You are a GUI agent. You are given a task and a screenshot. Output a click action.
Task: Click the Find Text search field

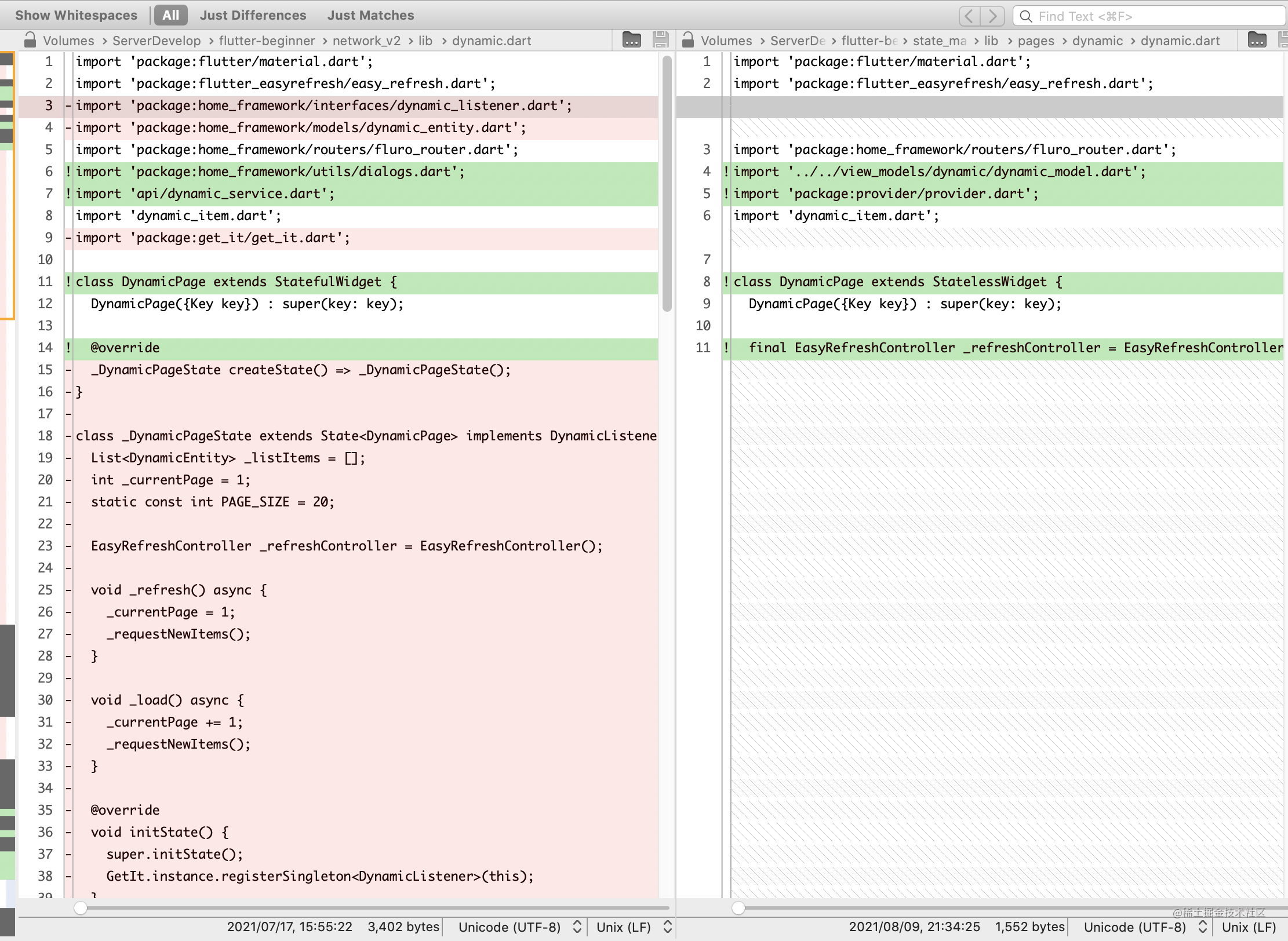(1150, 16)
